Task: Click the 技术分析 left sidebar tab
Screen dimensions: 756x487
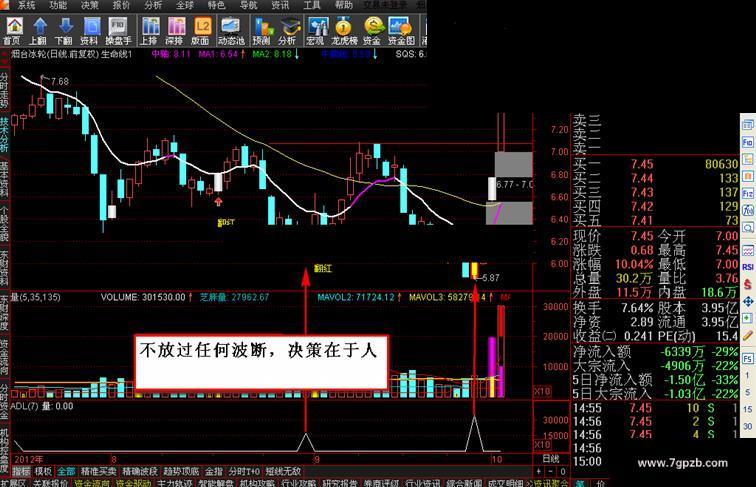Action: pos(4,135)
